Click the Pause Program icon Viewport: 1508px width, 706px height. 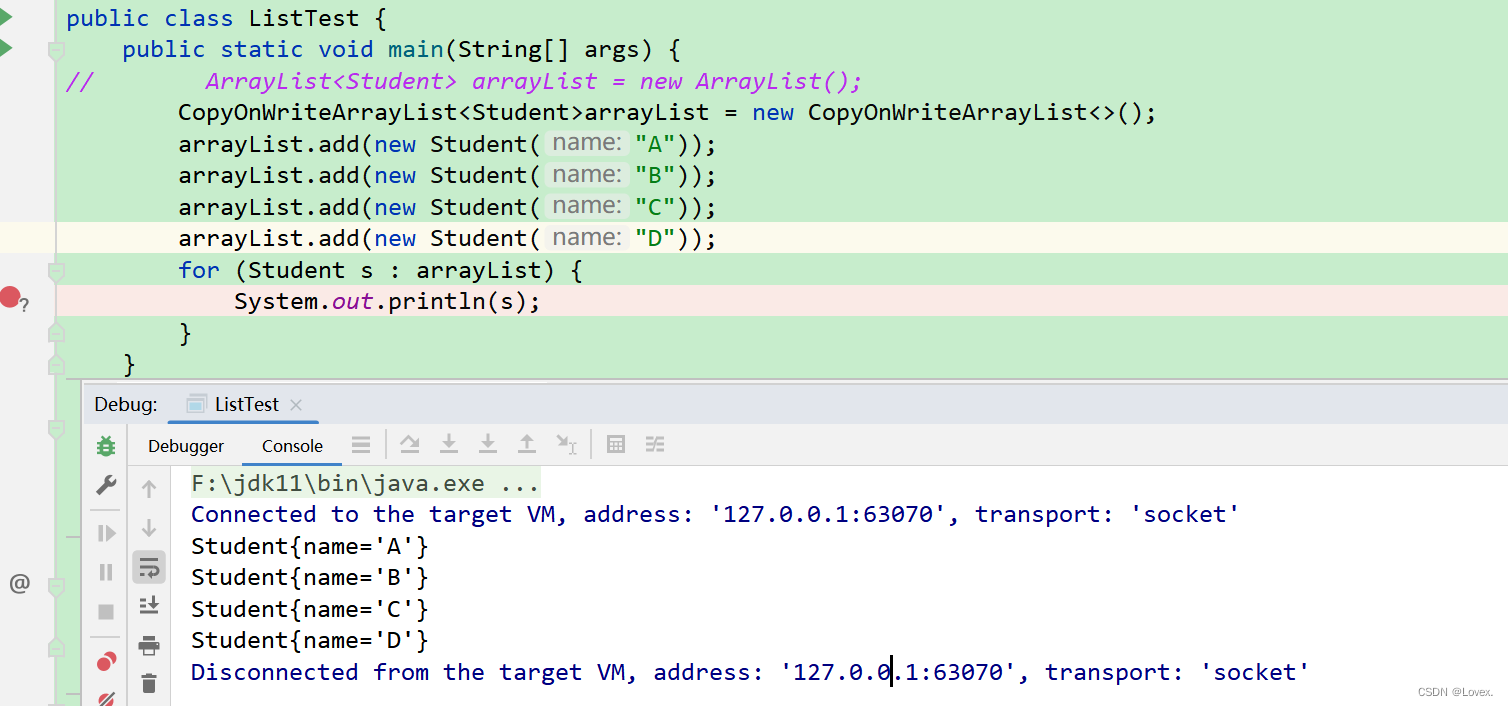click(x=105, y=572)
